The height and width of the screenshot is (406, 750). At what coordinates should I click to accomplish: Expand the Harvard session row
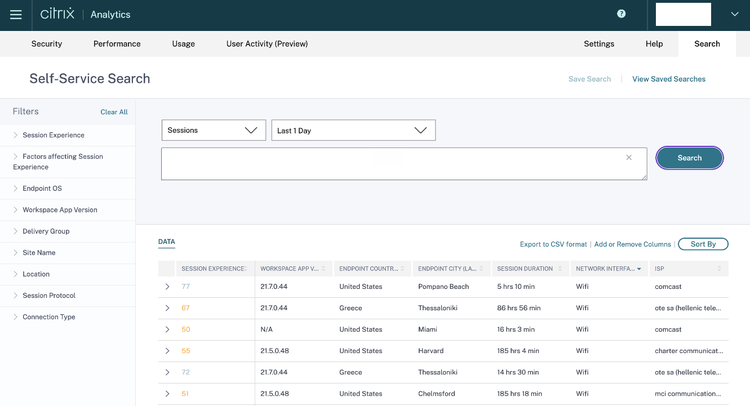pyautogui.click(x=167, y=351)
